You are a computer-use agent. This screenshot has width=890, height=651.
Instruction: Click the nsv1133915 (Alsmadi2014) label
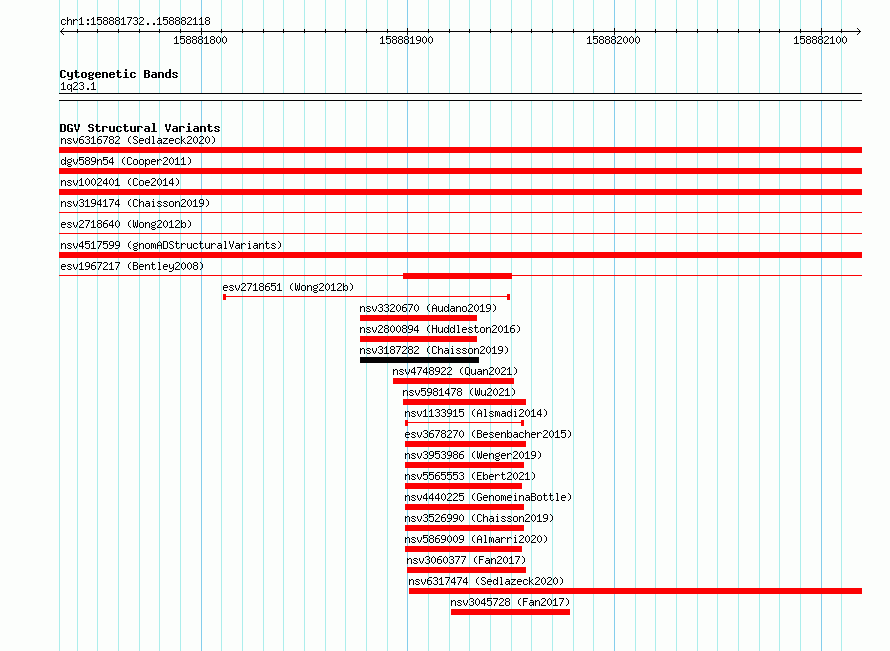476,413
